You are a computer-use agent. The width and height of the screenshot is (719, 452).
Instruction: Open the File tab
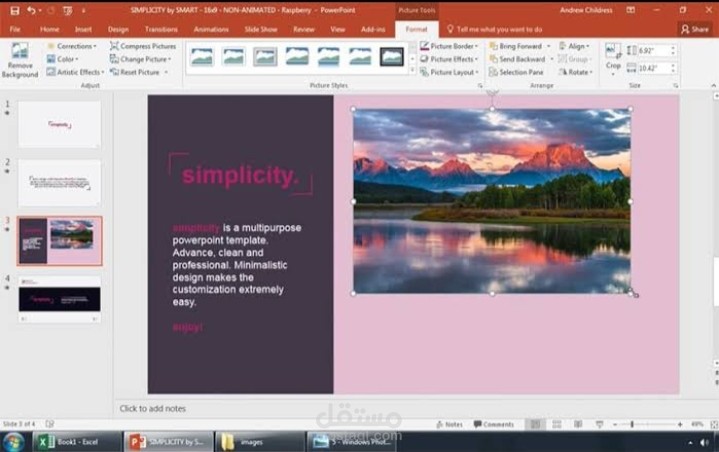[x=15, y=29]
